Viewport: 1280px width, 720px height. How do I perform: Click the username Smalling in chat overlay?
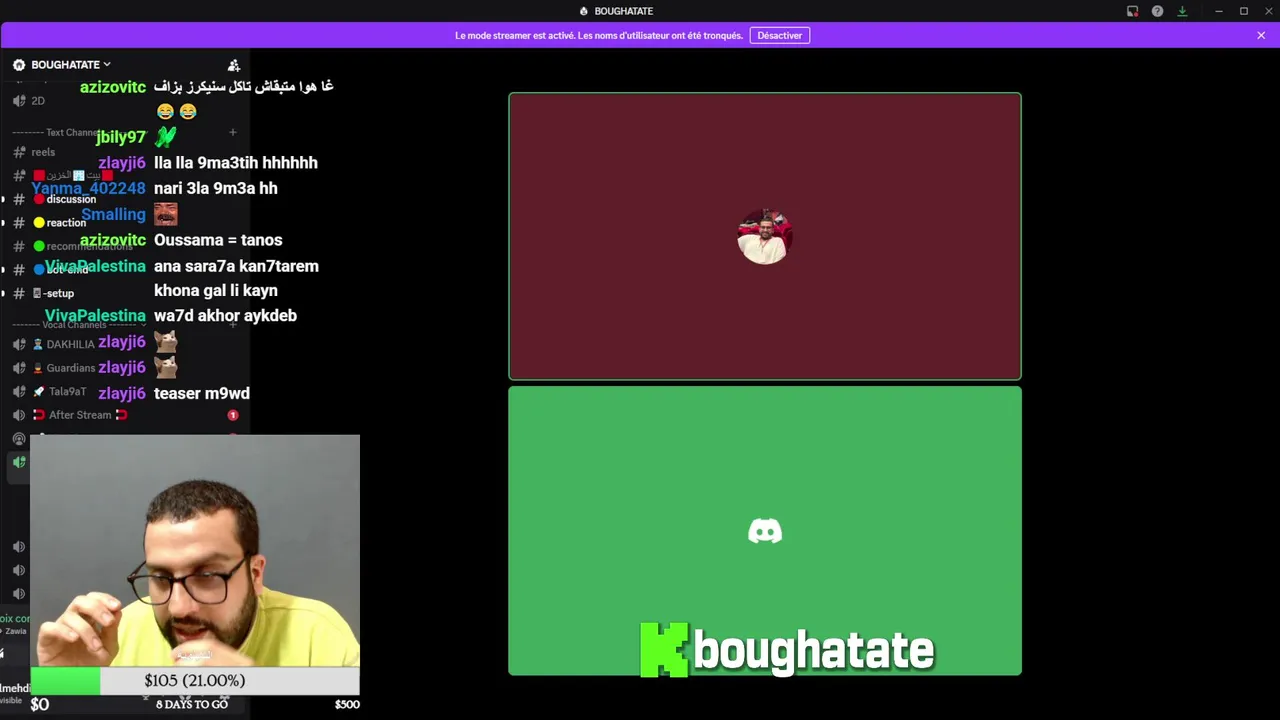point(113,214)
